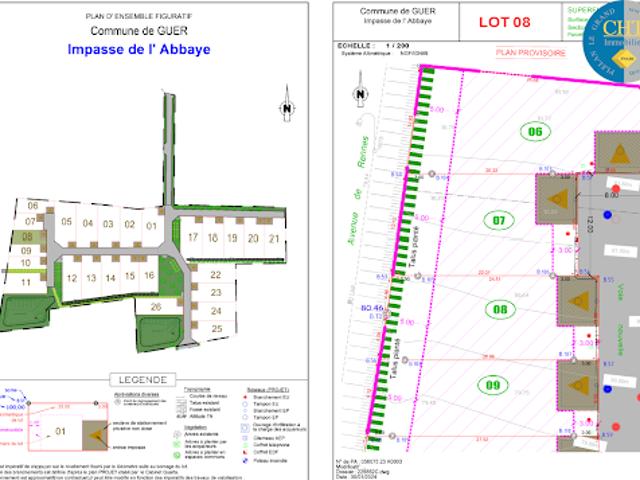This screenshot has height=480, width=640.
Task: Select lot 16 on the overview plan
Action: [149, 275]
